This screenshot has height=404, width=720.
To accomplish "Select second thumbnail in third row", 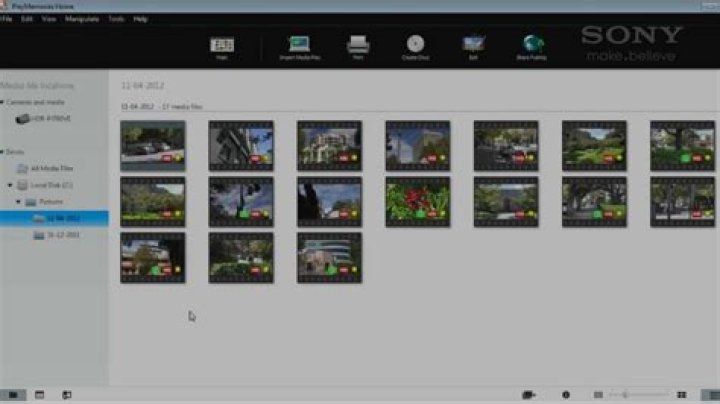I will click(x=241, y=258).
